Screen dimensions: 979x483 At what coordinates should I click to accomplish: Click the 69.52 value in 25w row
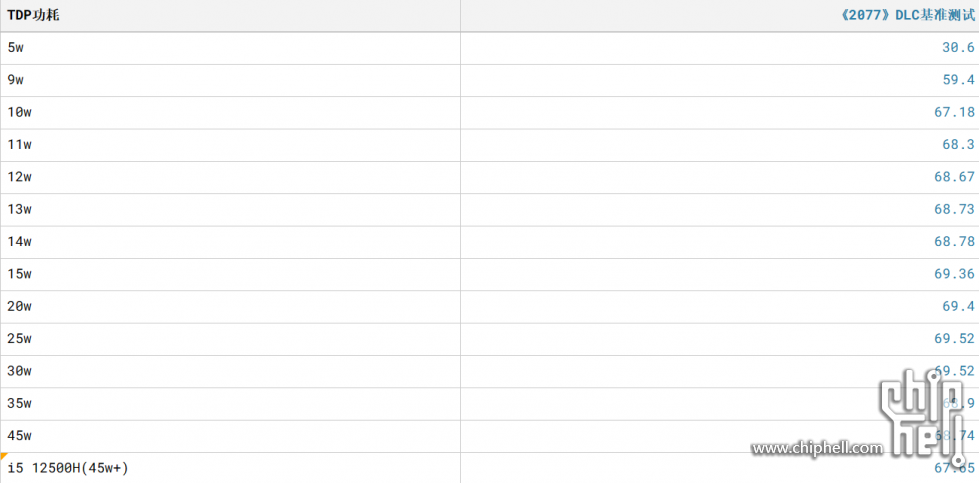tap(954, 339)
